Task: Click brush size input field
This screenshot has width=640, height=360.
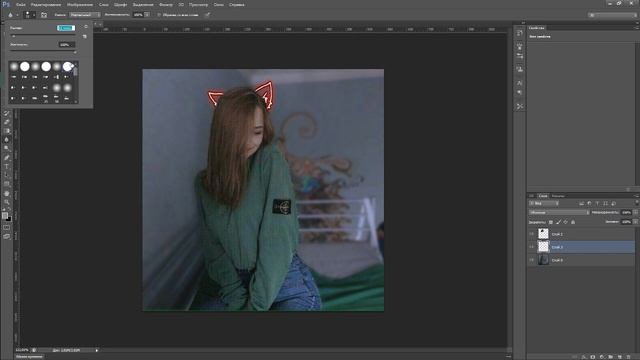Action: 66,28
